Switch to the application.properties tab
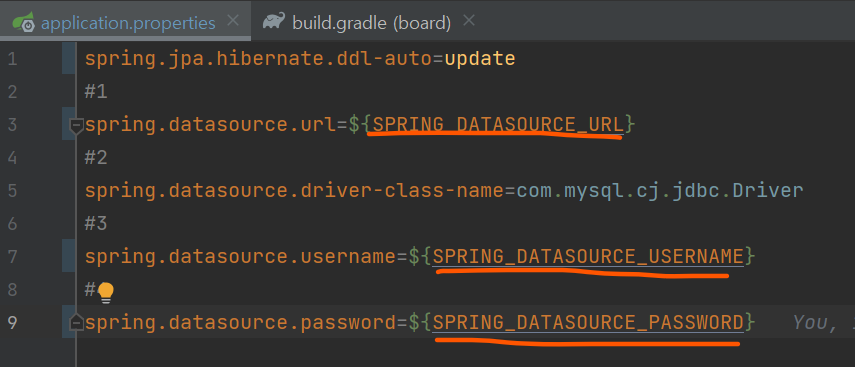Screen dimensions: 855x367 coord(128,23)
